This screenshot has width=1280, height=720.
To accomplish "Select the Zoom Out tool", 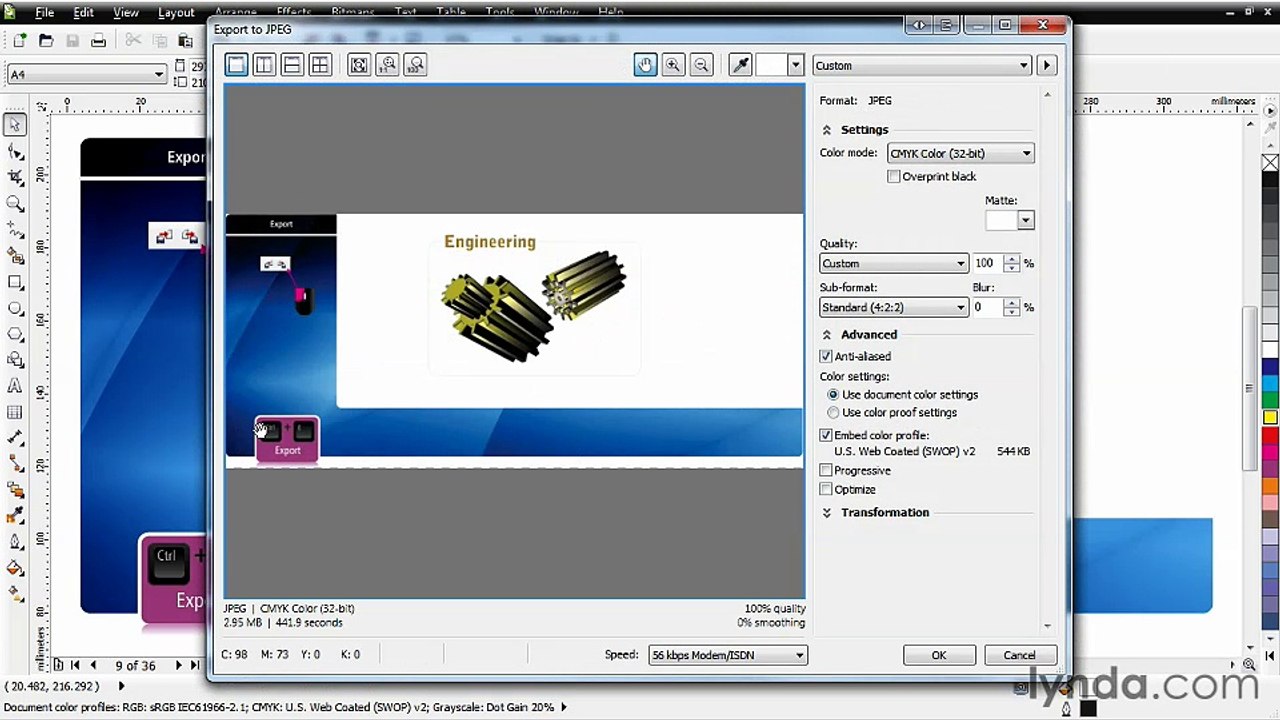I will coord(701,65).
